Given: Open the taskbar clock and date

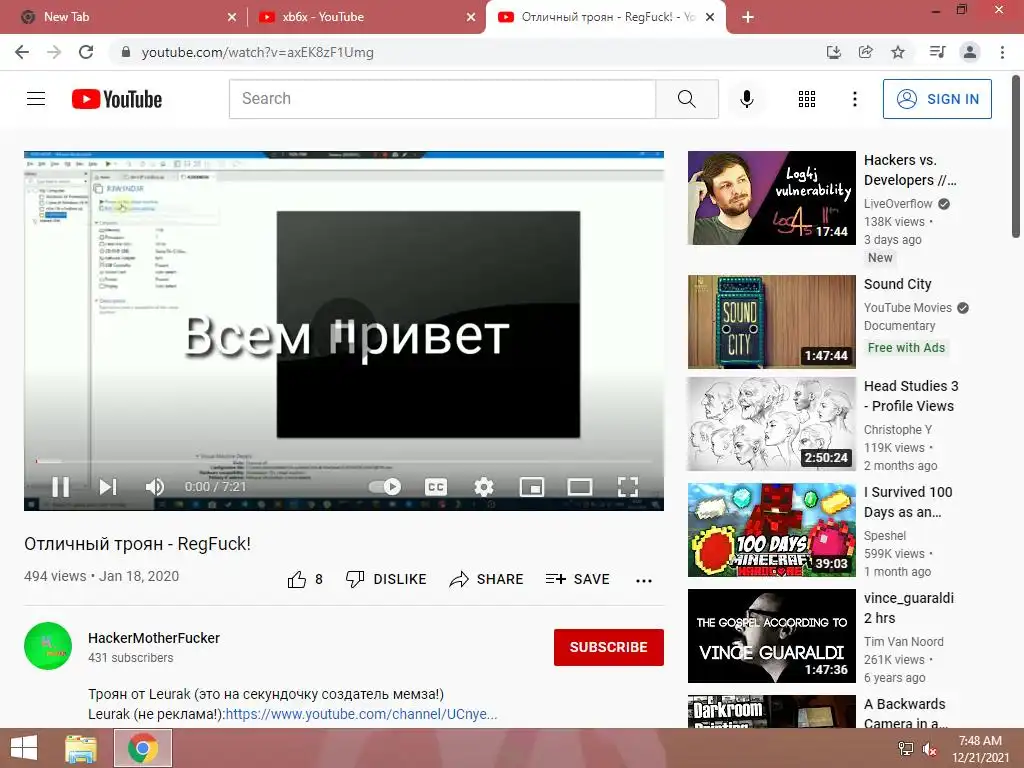Looking at the screenshot, I should coord(980,749).
